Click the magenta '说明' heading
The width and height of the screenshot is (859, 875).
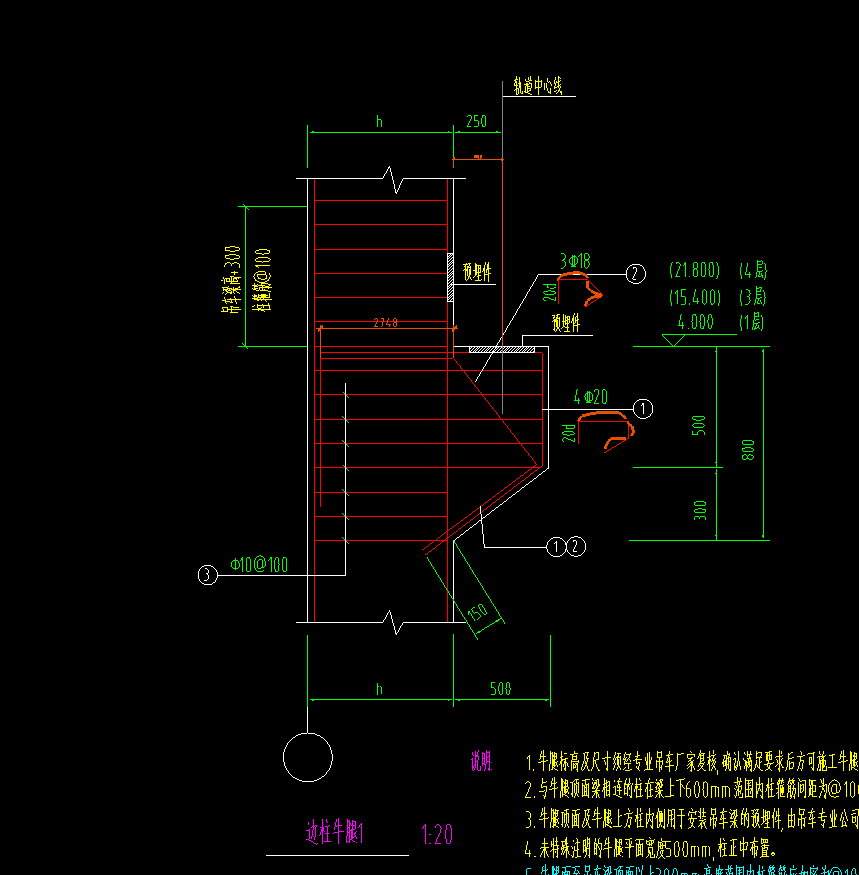click(x=481, y=761)
